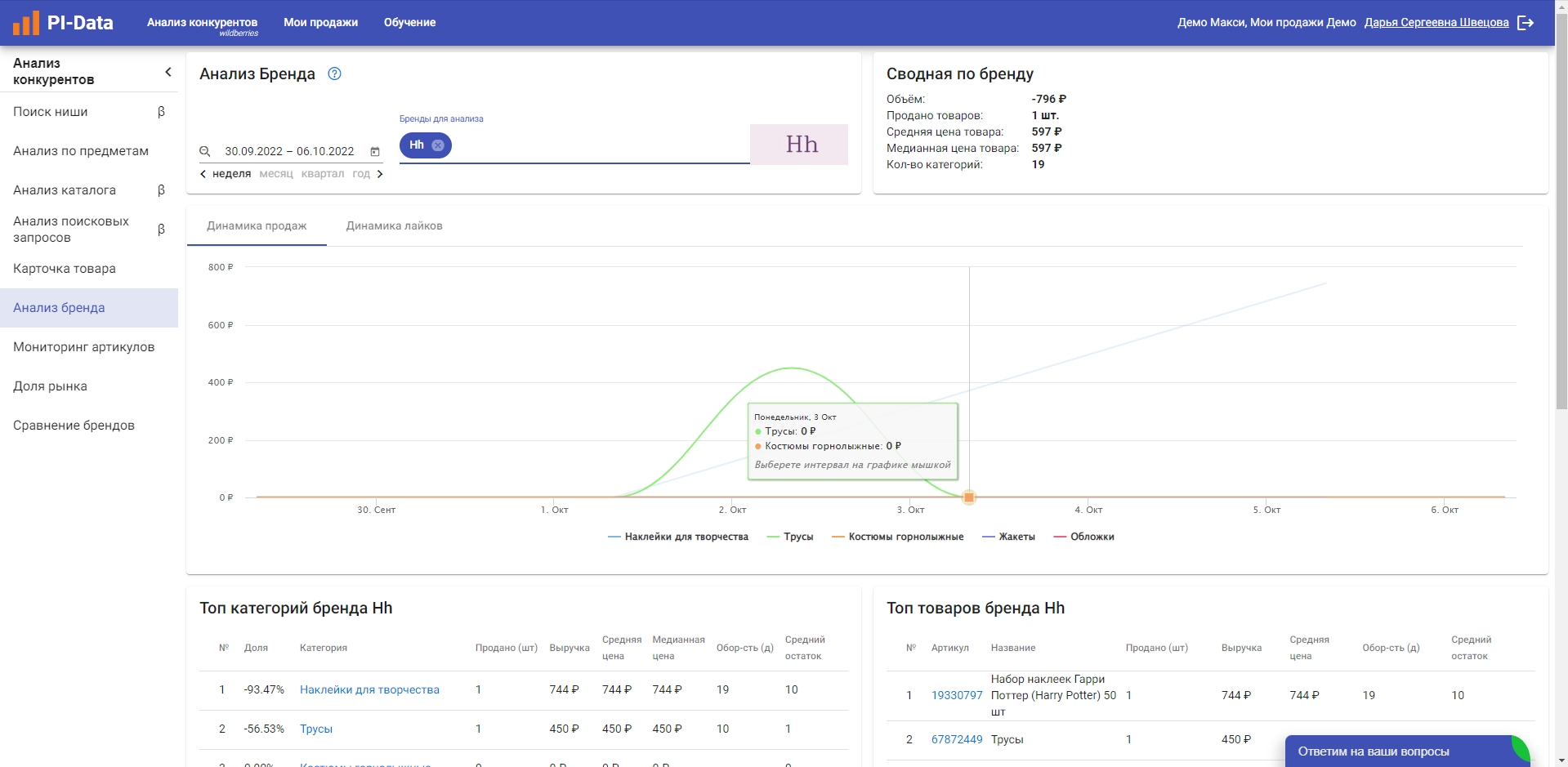The width and height of the screenshot is (1568, 767).
Task: Open Обучение top menu
Action: click(409, 23)
